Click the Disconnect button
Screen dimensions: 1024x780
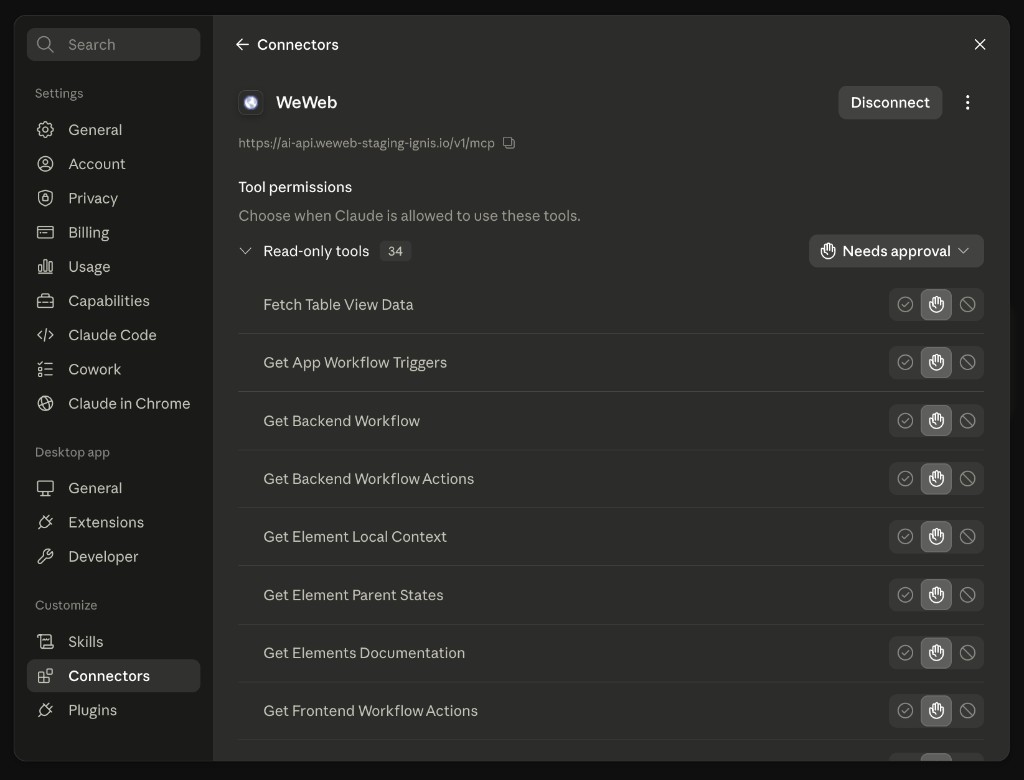pos(889,103)
